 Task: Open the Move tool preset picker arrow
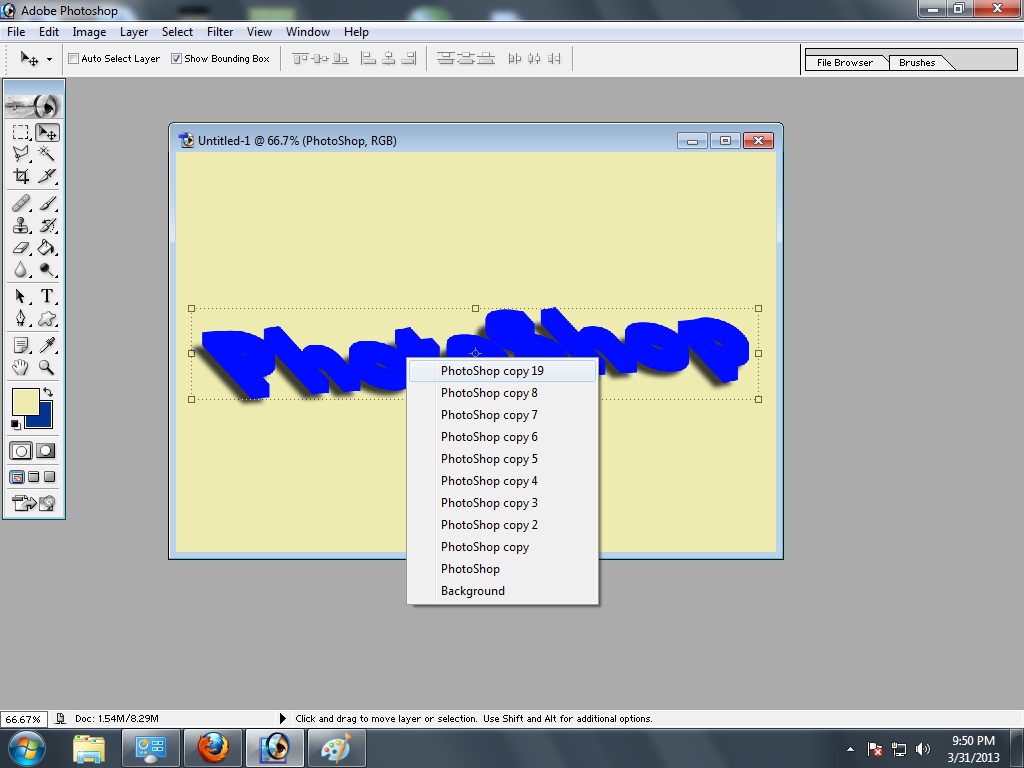click(49, 59)
